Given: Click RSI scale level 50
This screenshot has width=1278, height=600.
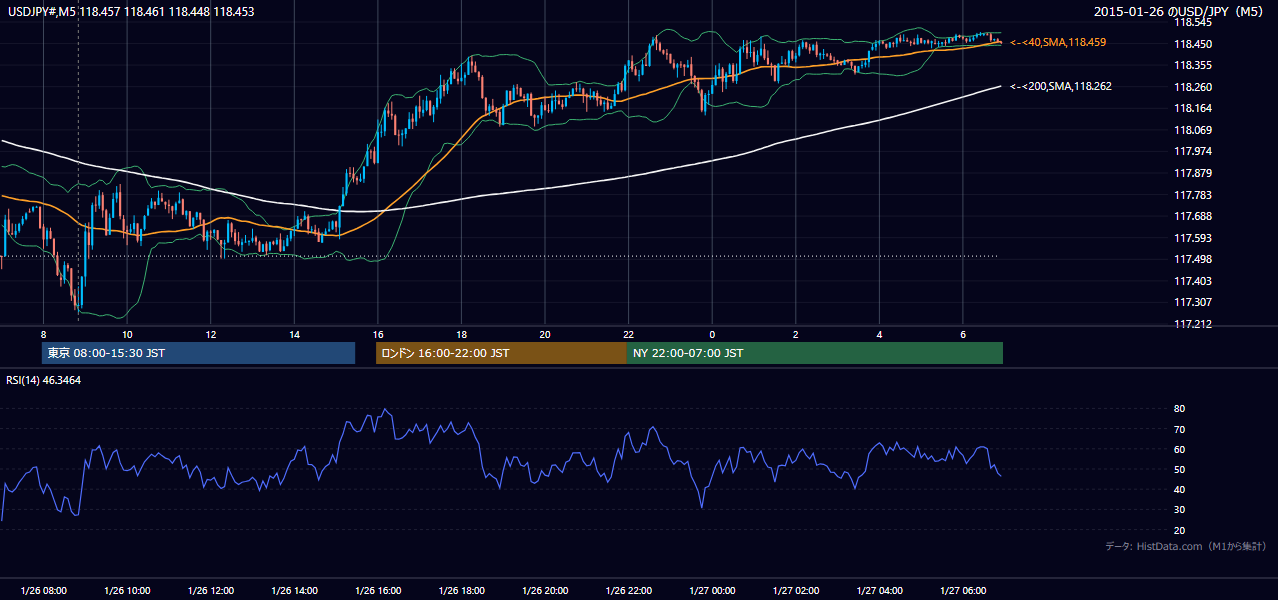Looking at the screenshot, I should point(1179,469).
